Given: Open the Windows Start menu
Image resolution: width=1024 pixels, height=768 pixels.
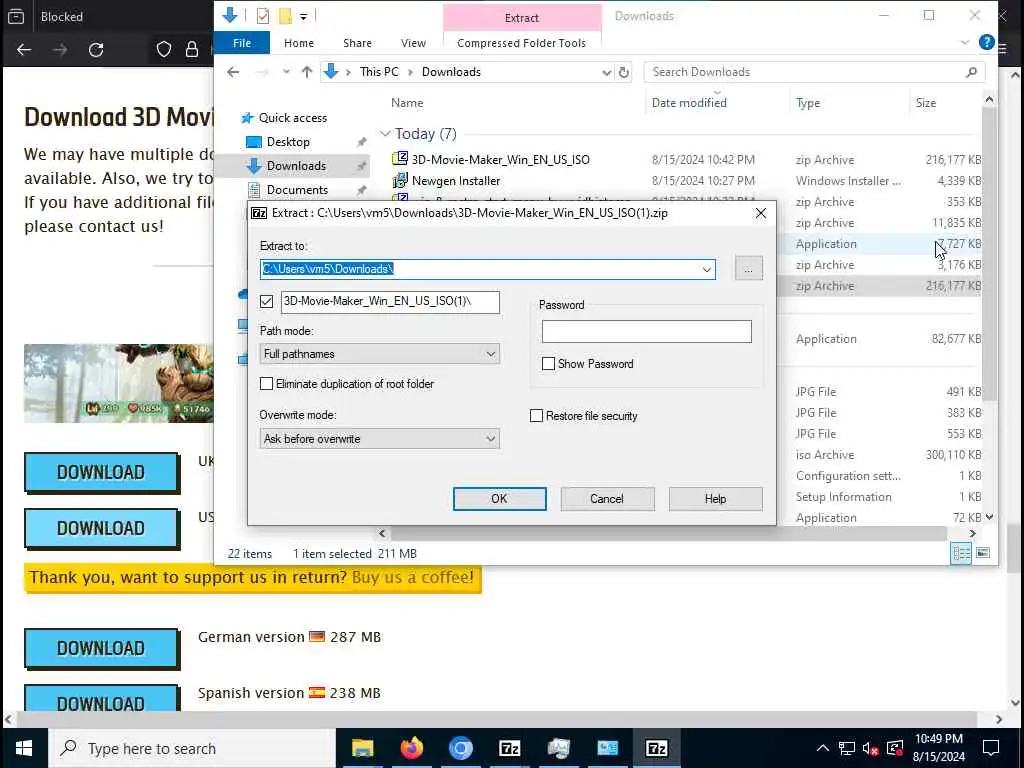Looking at the screenshot, I should click(24, 748).
